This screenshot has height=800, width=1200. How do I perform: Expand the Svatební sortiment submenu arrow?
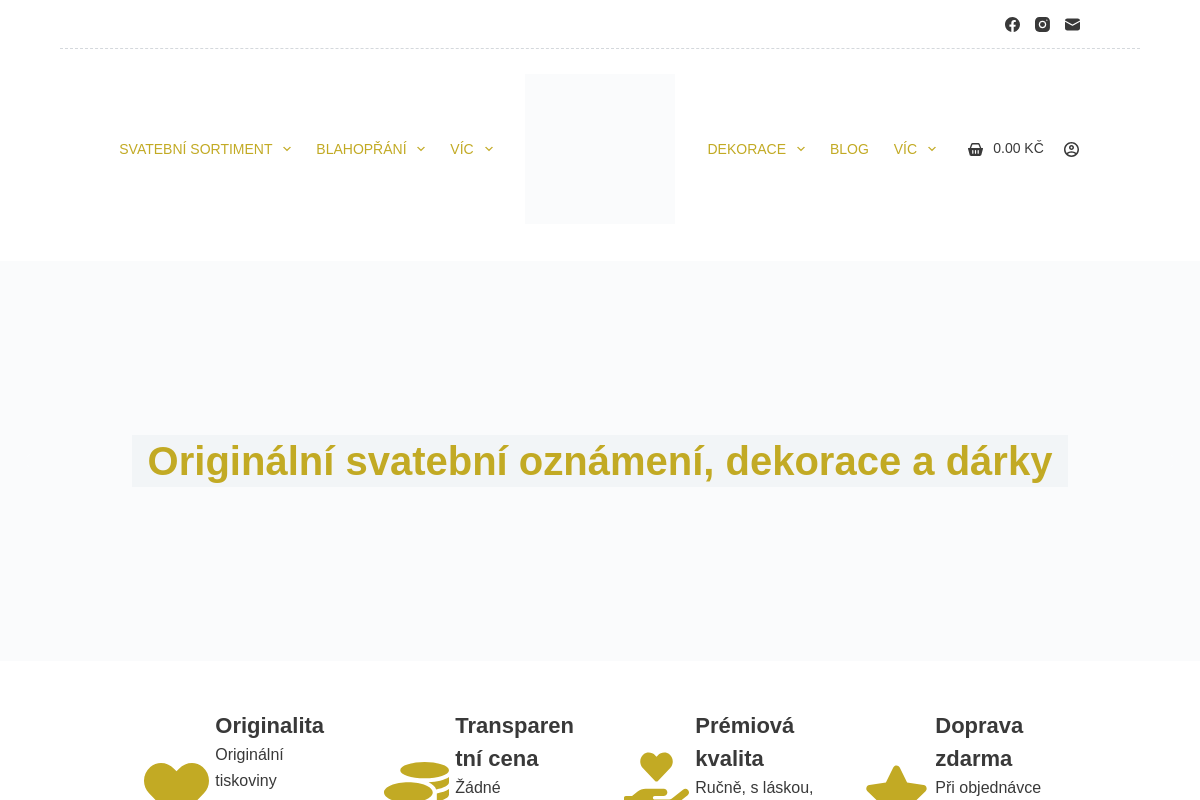click(x=287, y=149)
